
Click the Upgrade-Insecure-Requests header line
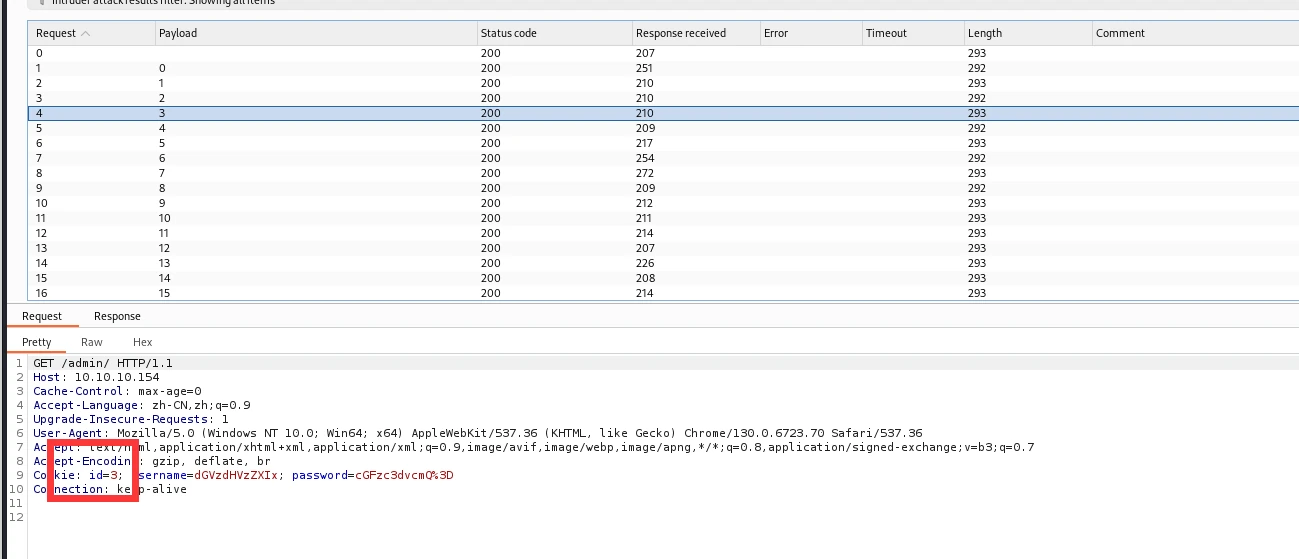coord(131,419)
